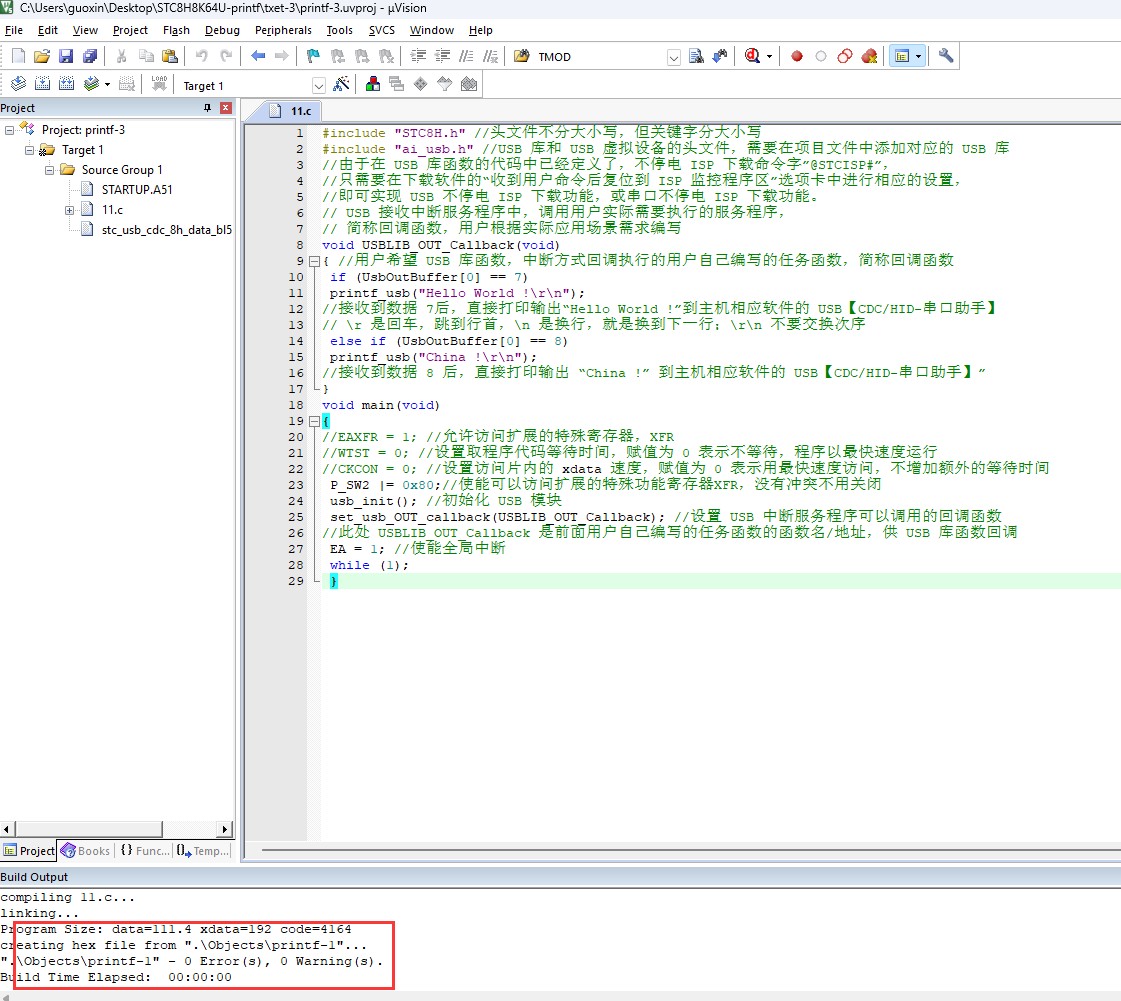Toggle a bookmark on the current line
The width and height of the screenshot is (1121, 1001).
pyautogui.click(x=313, y=56)
